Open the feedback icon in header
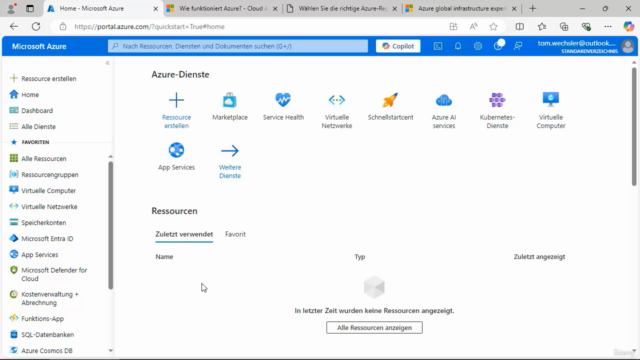 518,46
